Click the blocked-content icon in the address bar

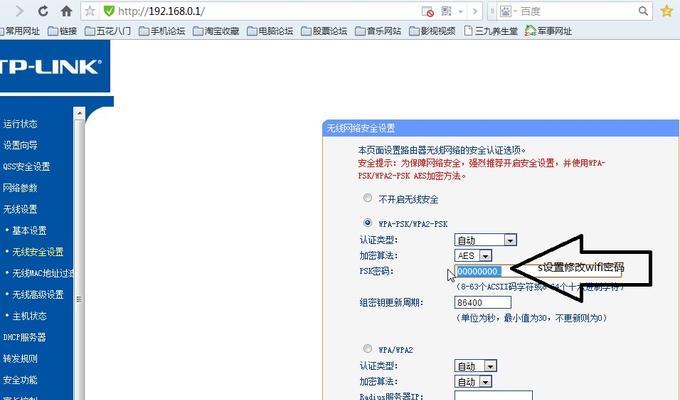pos(428,11)
